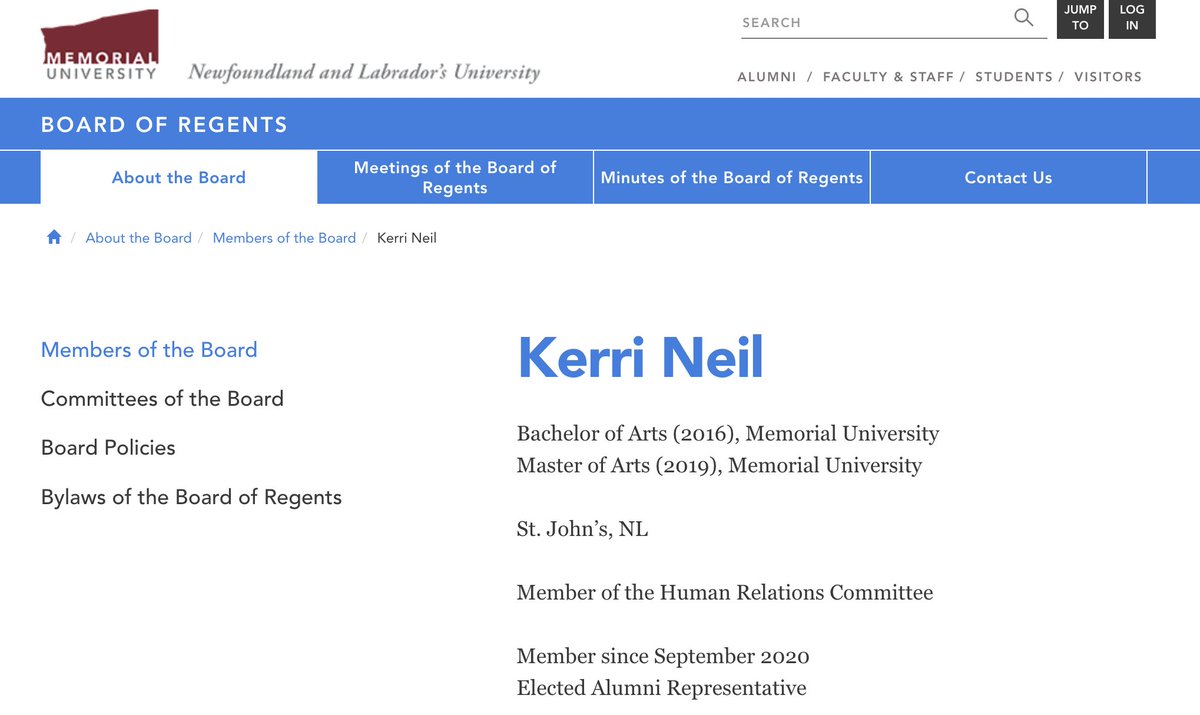
Task: Open Minutes of the Board of Regents tab
Action: tap(732, 177)
